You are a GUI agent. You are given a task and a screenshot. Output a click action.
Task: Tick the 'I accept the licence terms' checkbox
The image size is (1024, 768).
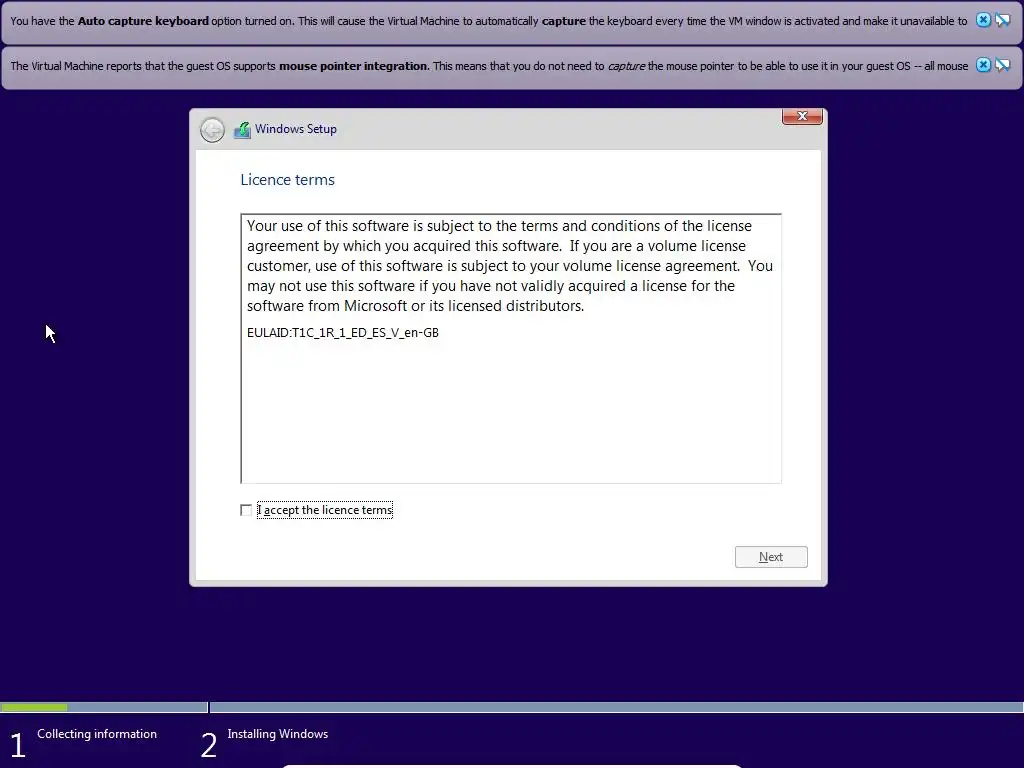[246, 510]
